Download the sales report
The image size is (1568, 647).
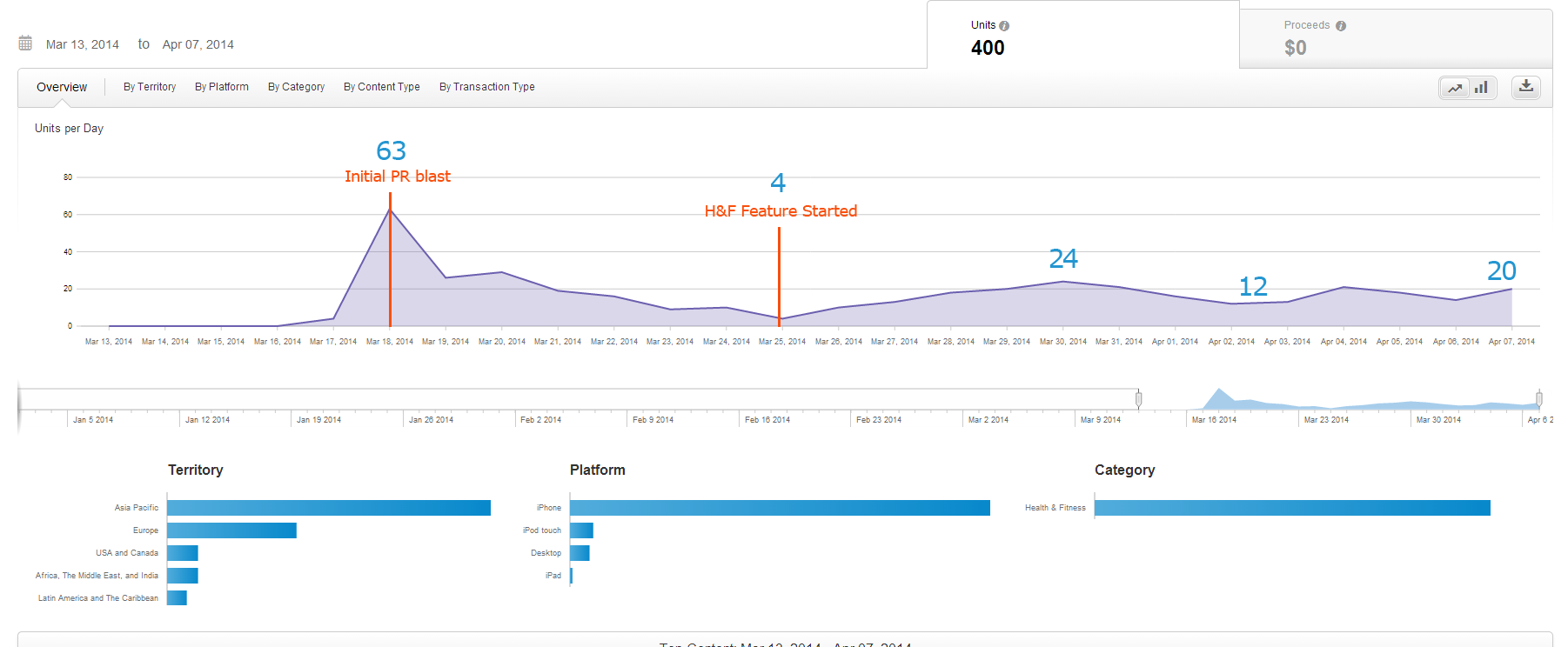pos(1526,87)
